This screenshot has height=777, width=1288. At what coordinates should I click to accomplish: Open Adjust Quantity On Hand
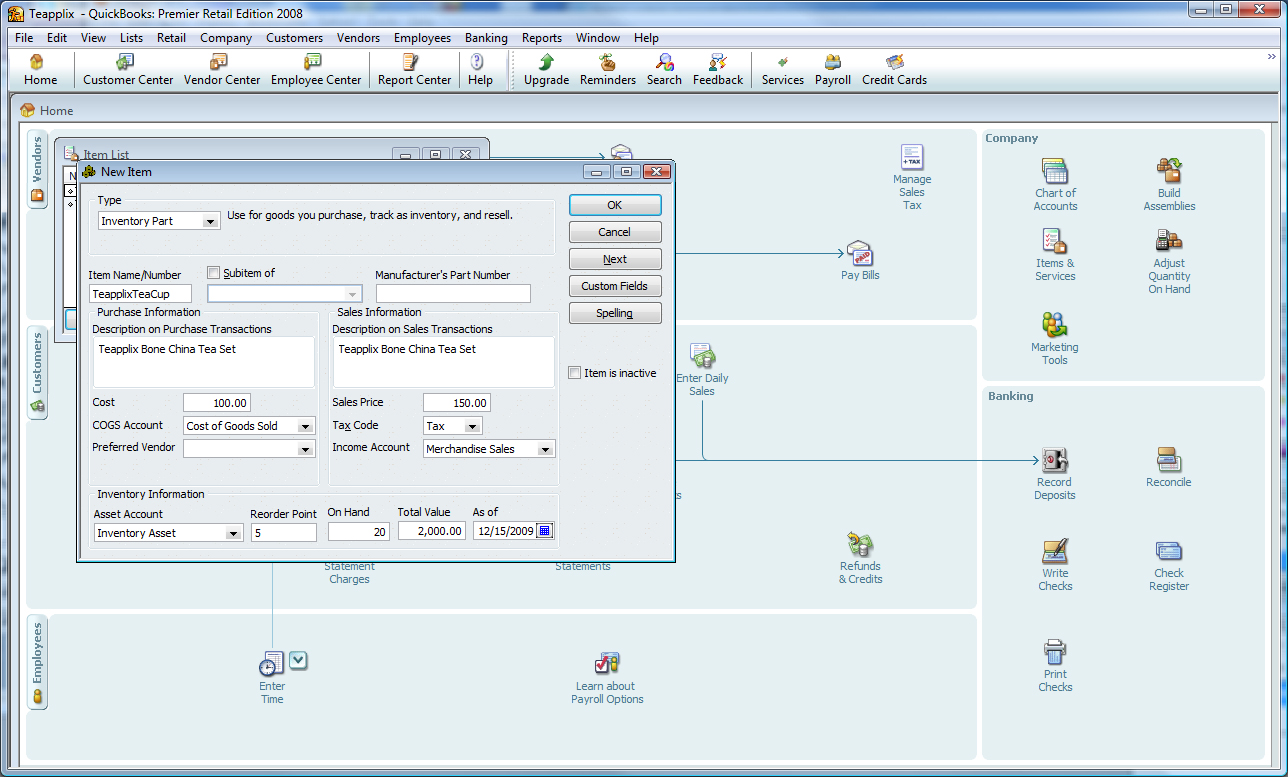(x=1169, y=262)
